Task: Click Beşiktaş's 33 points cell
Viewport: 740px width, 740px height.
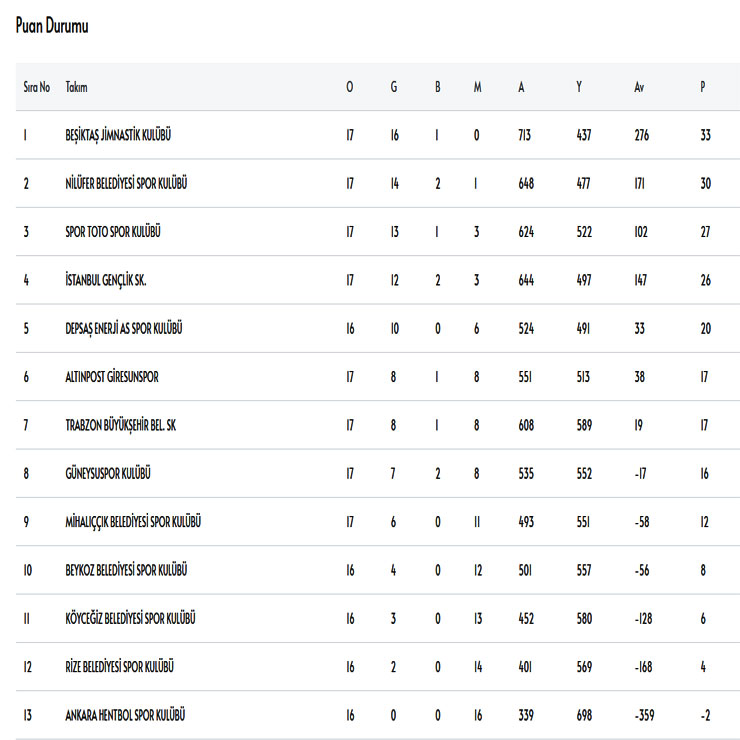Action: coord(706,135)
